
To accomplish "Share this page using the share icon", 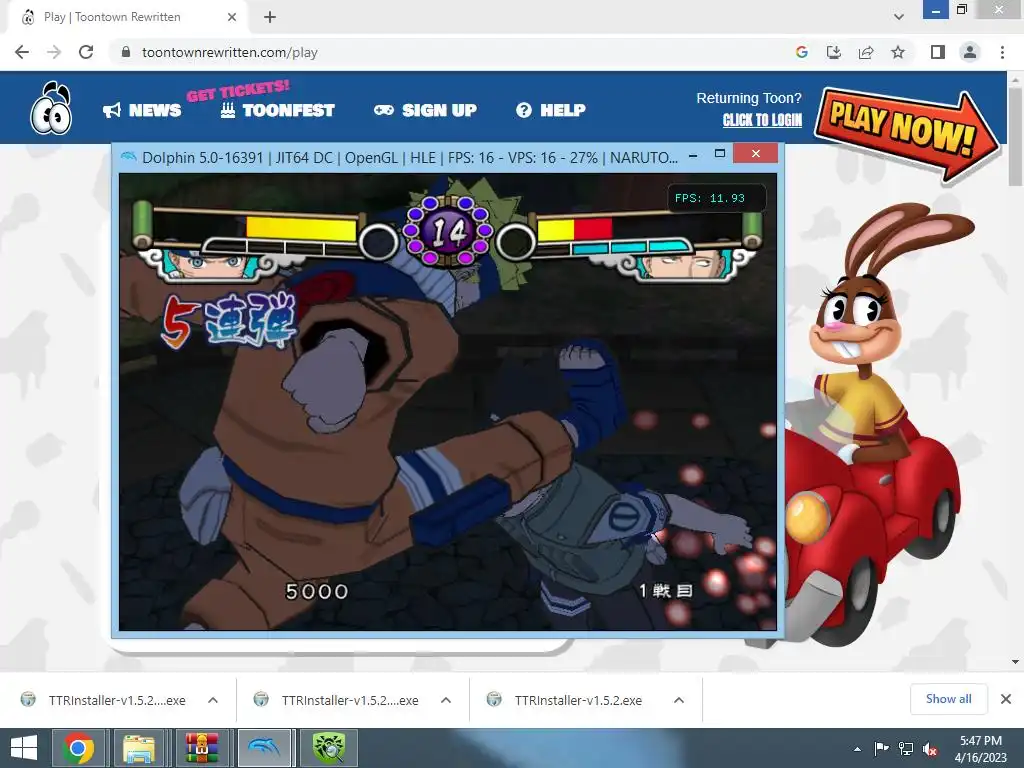I will coord(866,52).
